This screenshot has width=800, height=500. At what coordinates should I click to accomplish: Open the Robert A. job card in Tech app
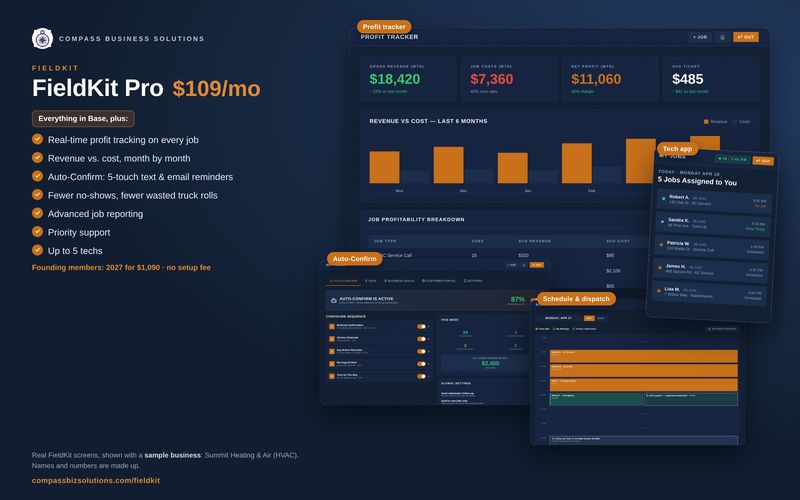click(713, 201)
